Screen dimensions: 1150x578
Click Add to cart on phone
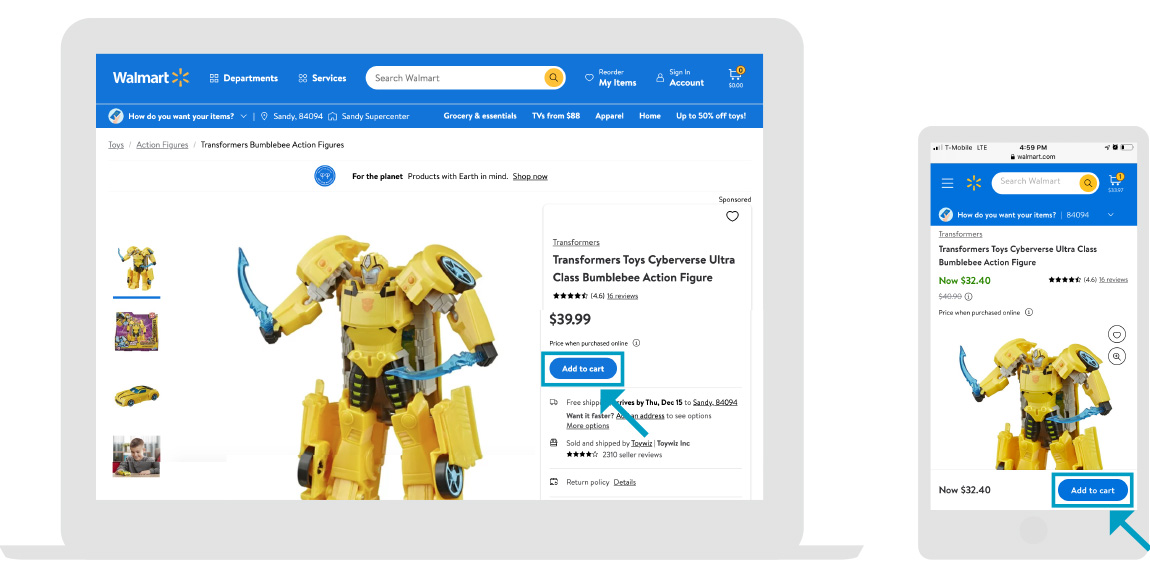1092,490
